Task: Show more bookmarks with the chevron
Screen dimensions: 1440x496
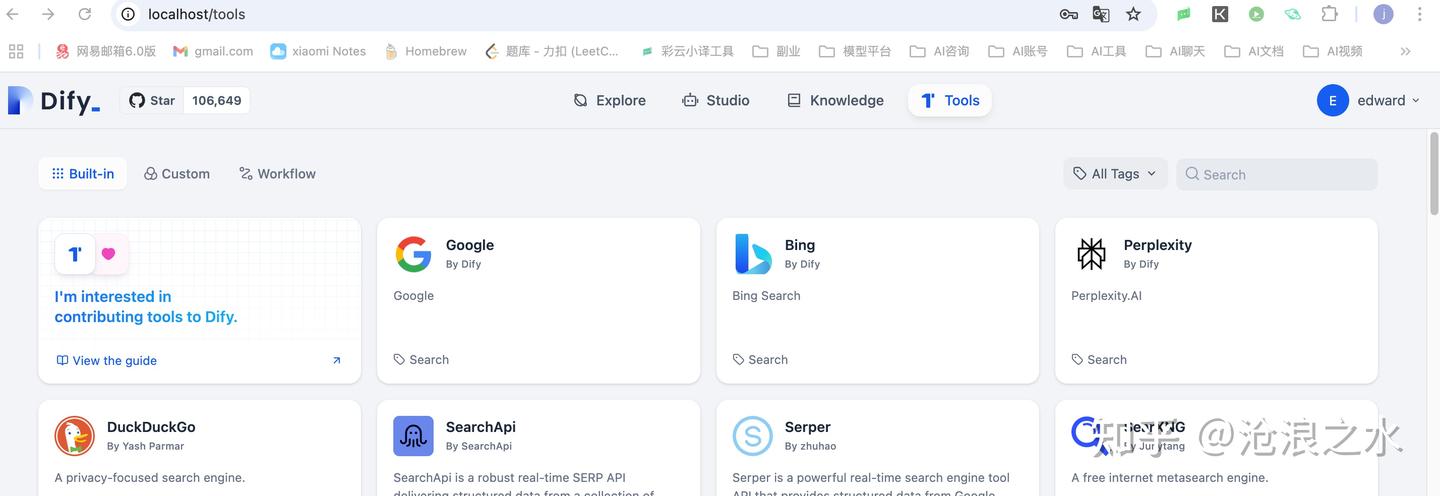Action: 1405,51
